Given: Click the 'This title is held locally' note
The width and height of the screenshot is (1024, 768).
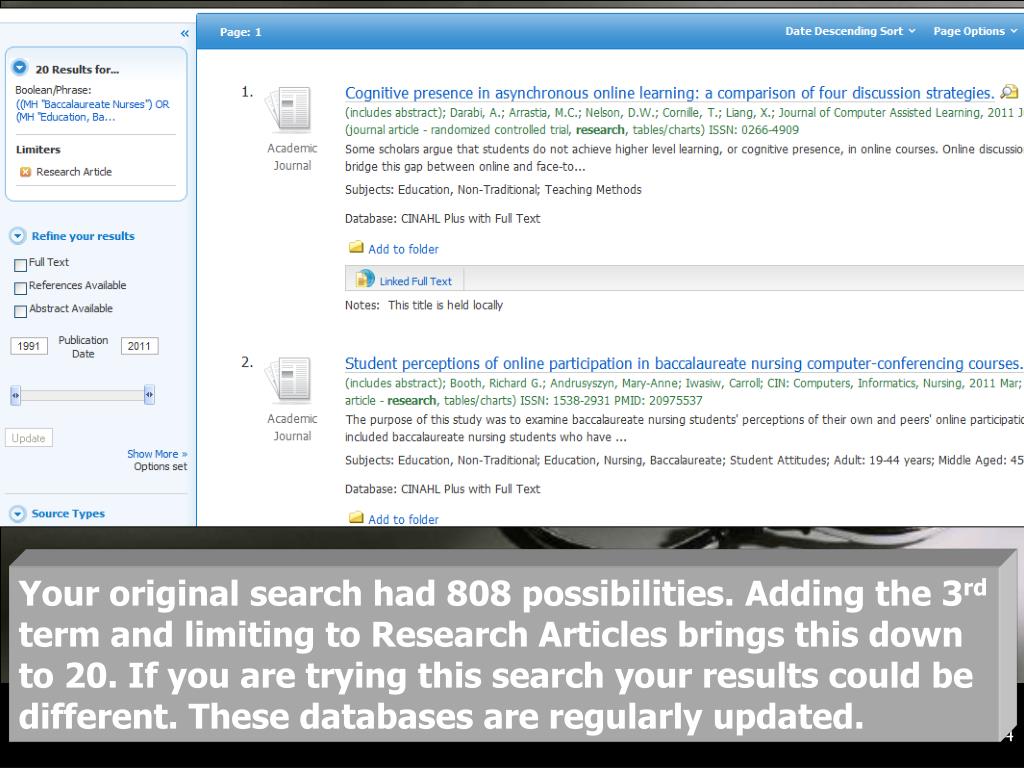Looking at the screenshot, I should click(445, 305).
